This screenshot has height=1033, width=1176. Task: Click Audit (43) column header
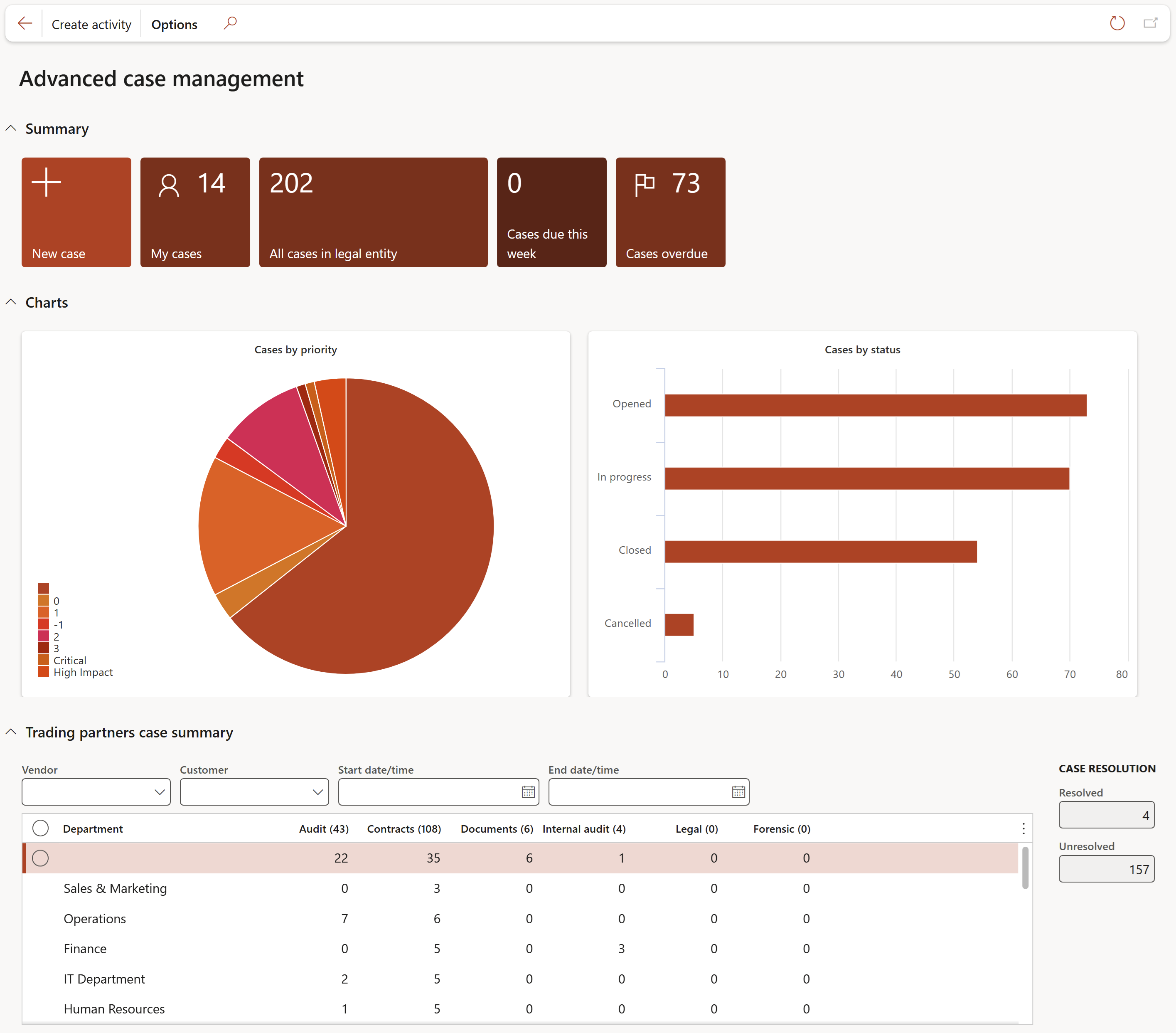pyautogui.click(x=324, y=829)
